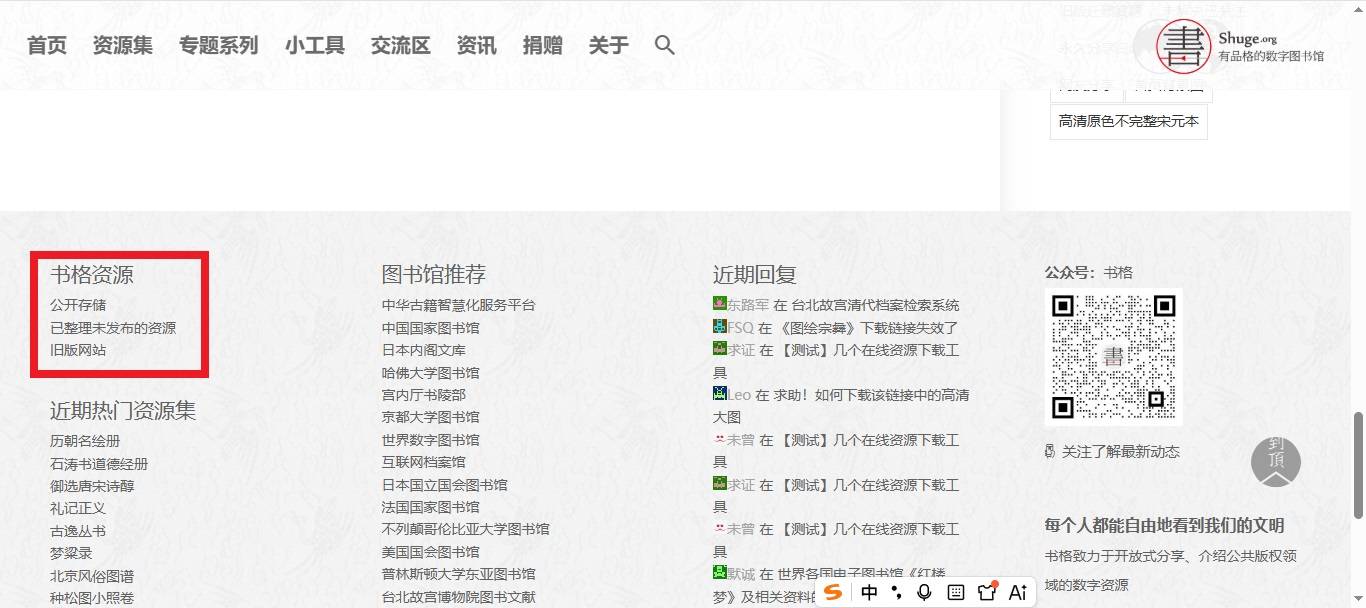Viewport: 1366px width, 608px height.
Task: Toggle the punctuation mode in IME bar
Action: 897,592
